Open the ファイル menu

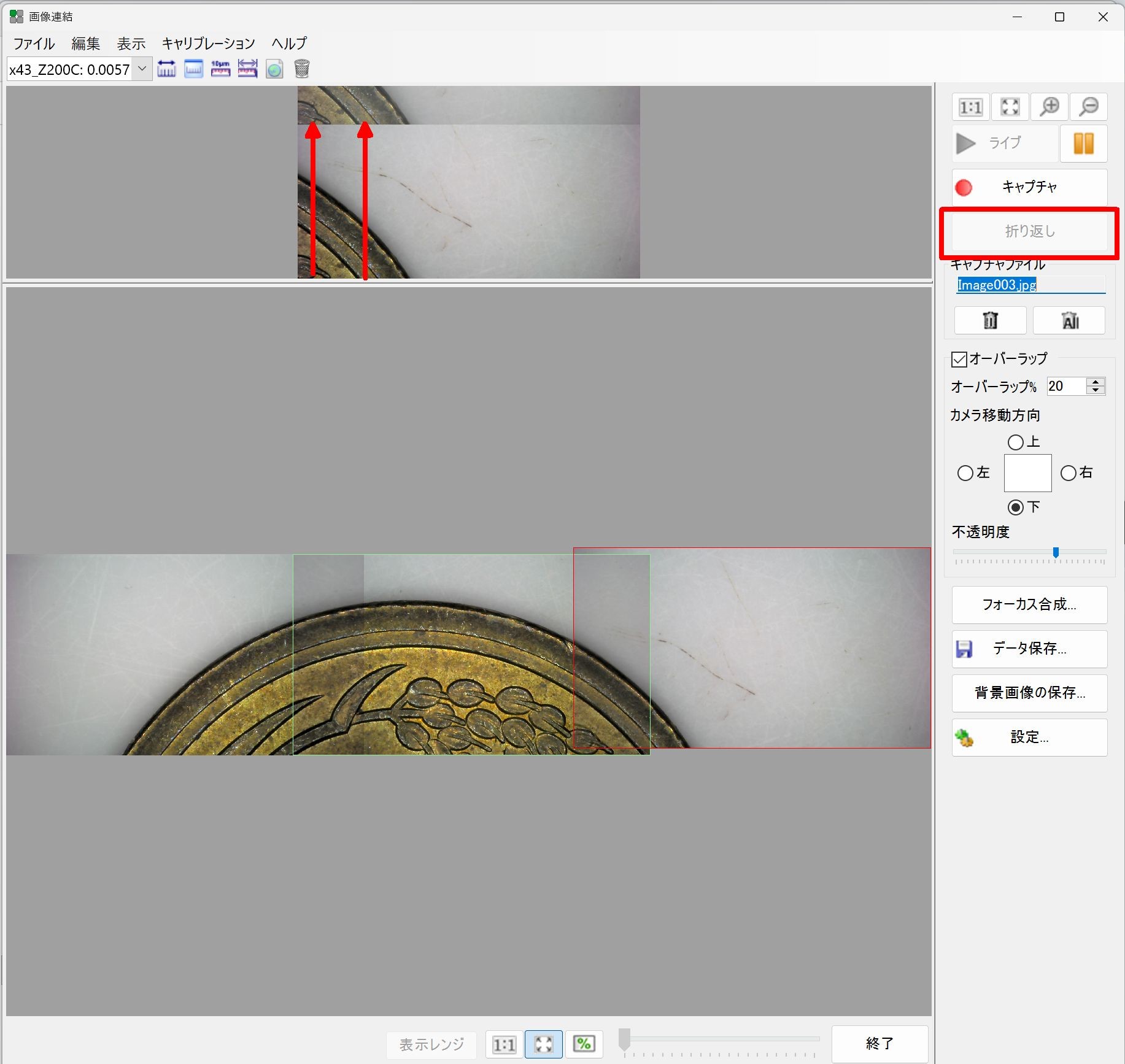coord(34,44)
